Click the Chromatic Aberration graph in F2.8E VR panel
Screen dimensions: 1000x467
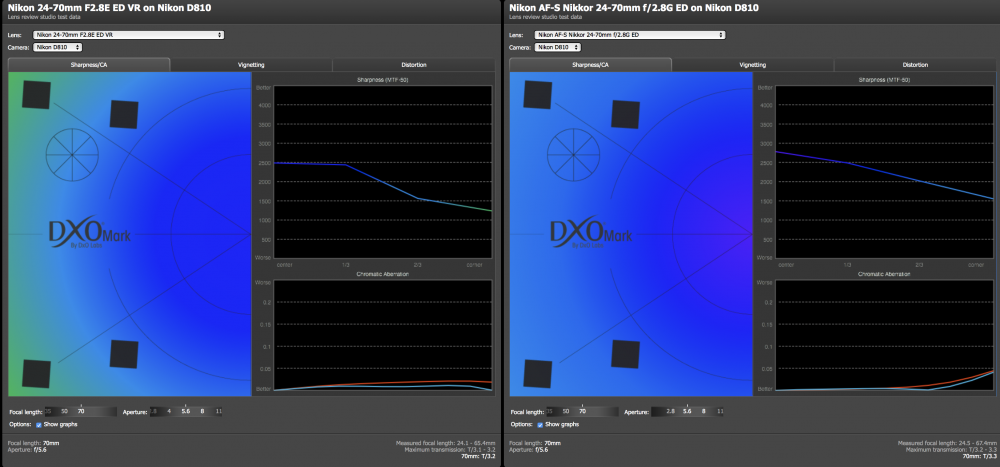point(383,335)
